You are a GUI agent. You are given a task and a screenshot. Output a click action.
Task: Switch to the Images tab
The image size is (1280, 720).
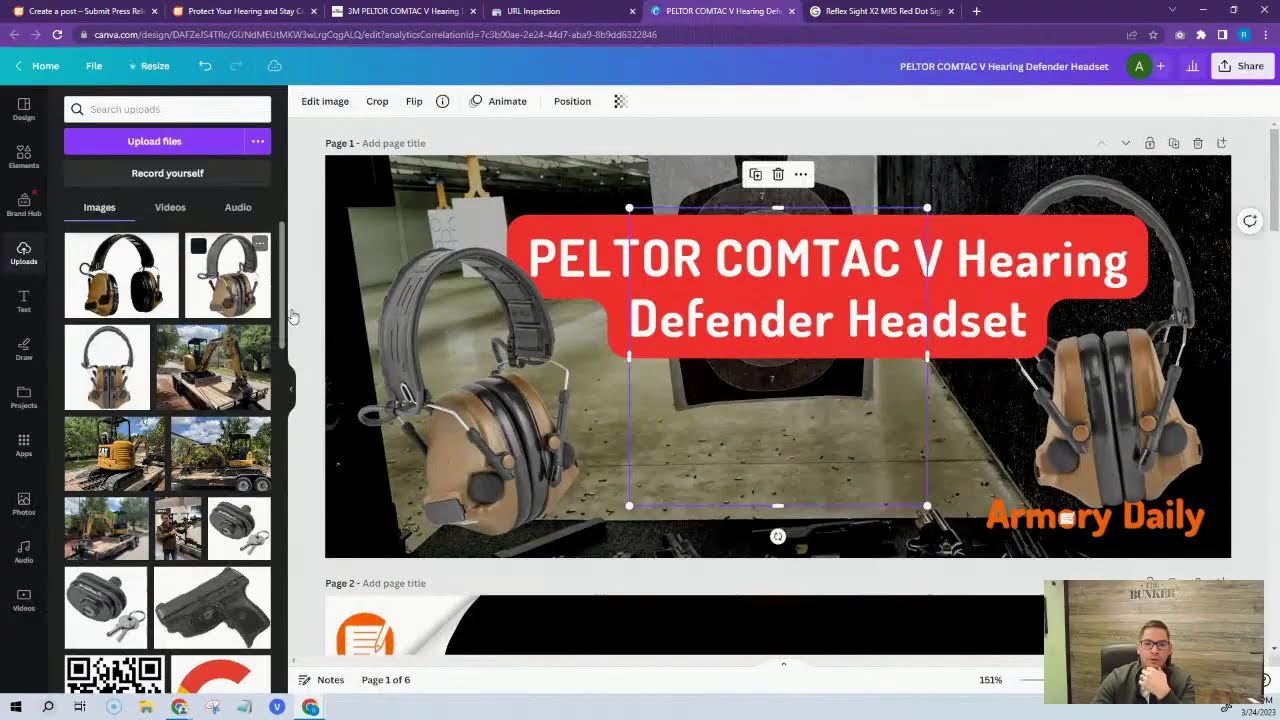point(99,207)
